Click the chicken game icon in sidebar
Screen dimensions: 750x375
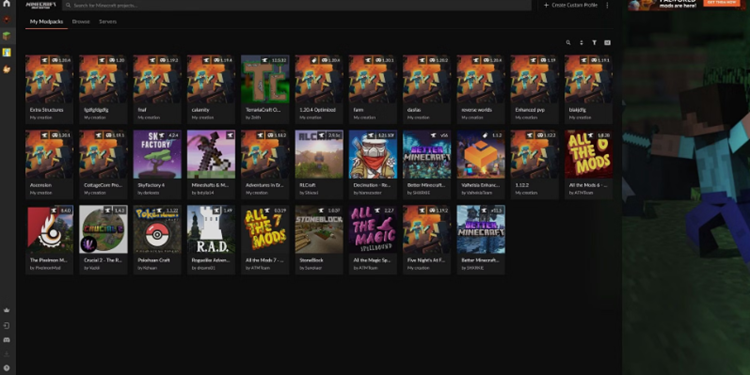6,69
